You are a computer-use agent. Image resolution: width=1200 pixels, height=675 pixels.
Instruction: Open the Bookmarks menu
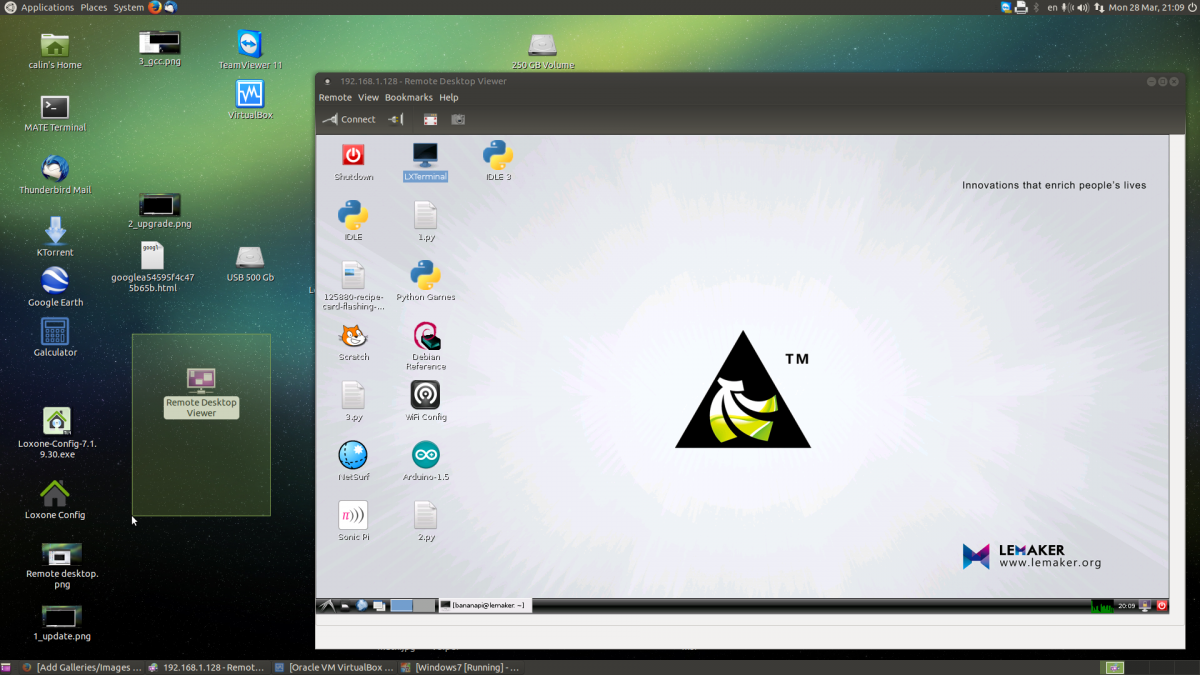coord(408,98)
